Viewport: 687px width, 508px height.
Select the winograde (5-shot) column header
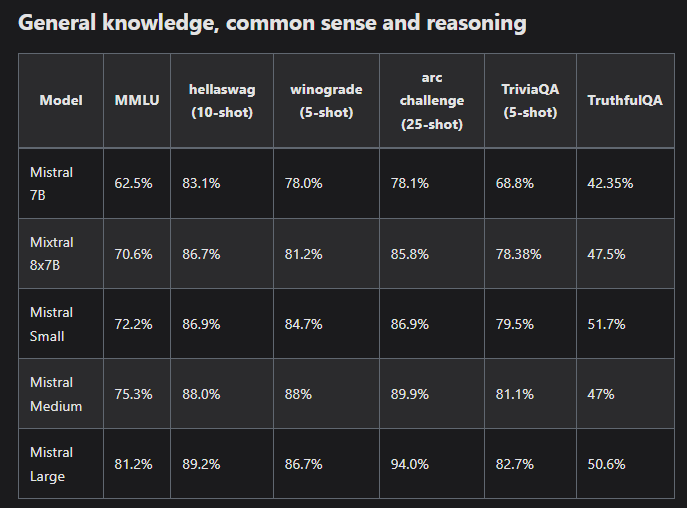[x=327, y=101]
